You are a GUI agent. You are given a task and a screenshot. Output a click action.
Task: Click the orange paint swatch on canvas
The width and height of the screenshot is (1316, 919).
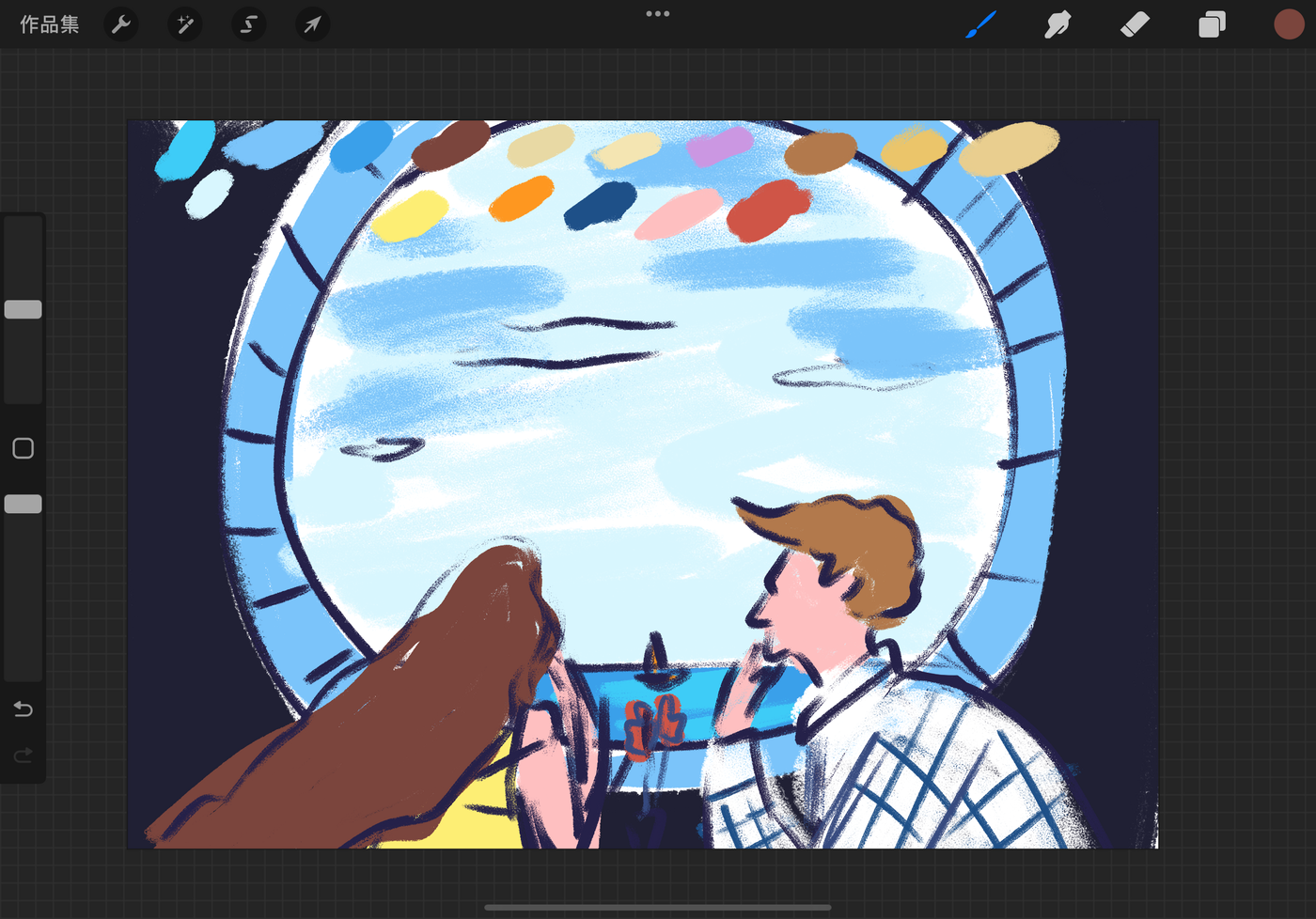coord(522,198)
